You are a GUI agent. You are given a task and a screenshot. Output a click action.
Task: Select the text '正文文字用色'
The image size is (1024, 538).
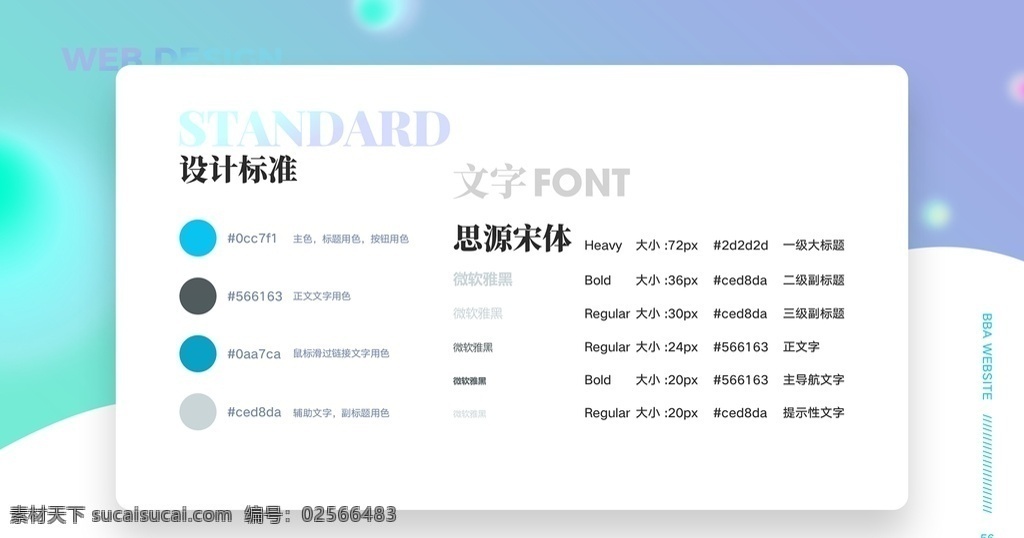click(x=322, y=296)
